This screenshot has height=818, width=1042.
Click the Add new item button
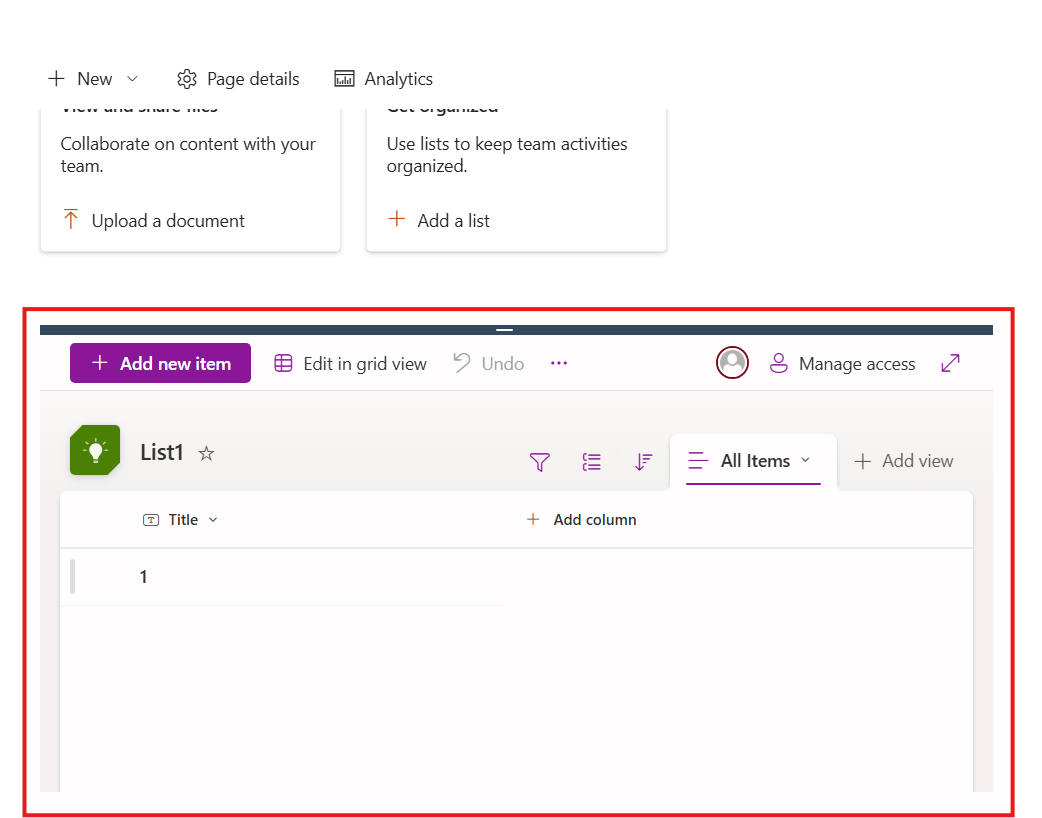pos(160,363)
